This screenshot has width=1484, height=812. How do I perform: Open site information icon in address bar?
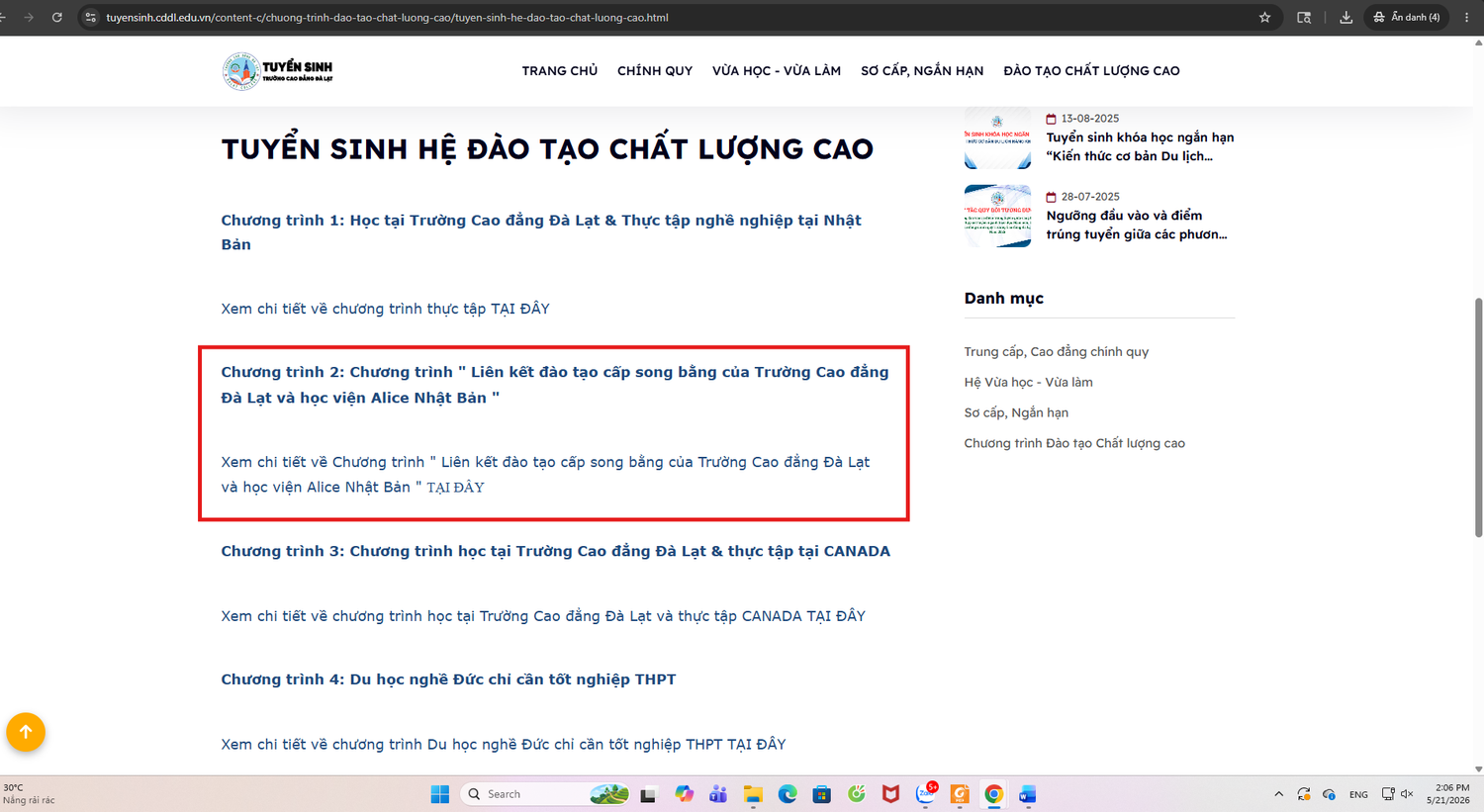[90, 17]
